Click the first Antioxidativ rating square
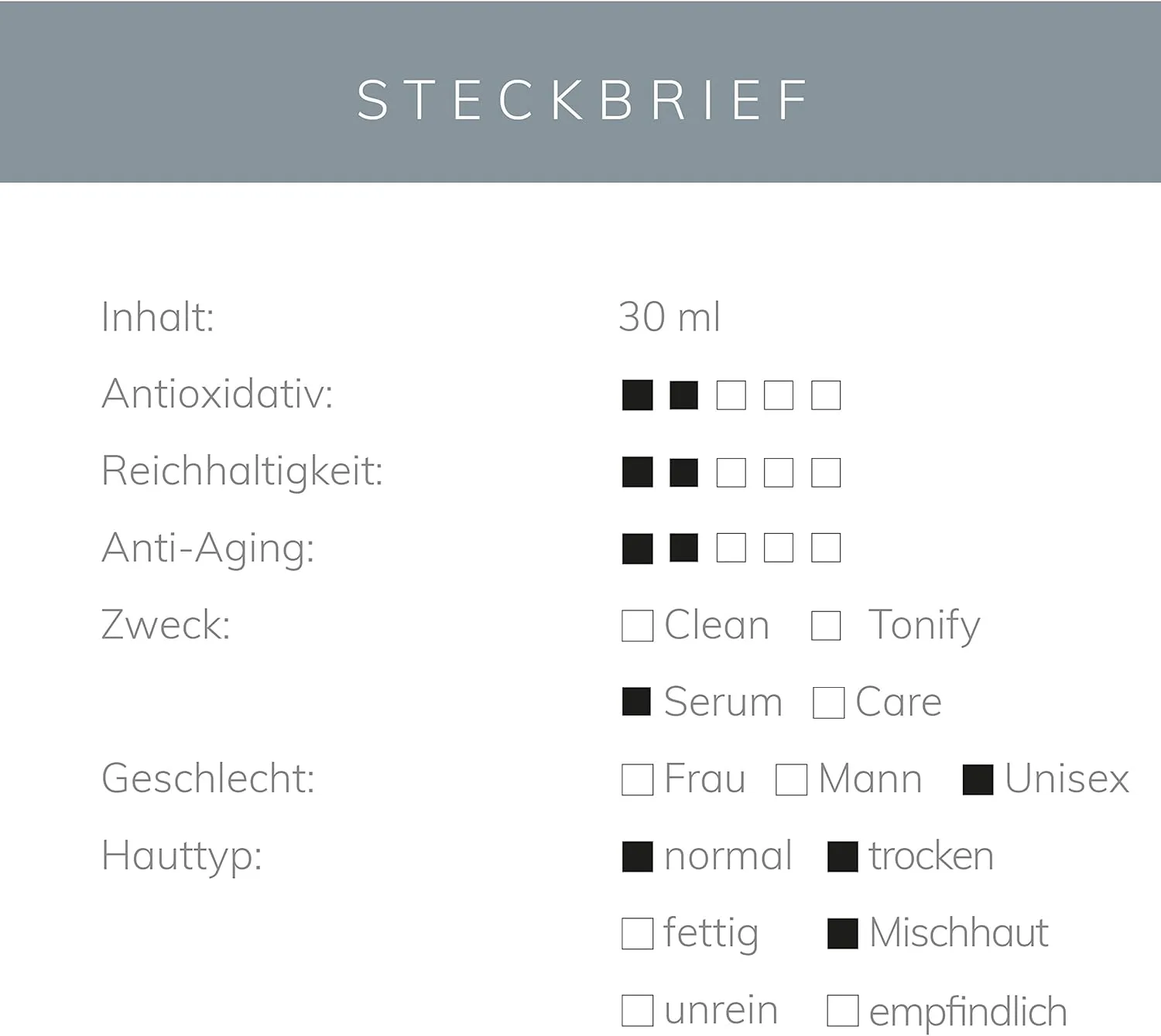1161x1036 pixels. click(x=637, y=395)
